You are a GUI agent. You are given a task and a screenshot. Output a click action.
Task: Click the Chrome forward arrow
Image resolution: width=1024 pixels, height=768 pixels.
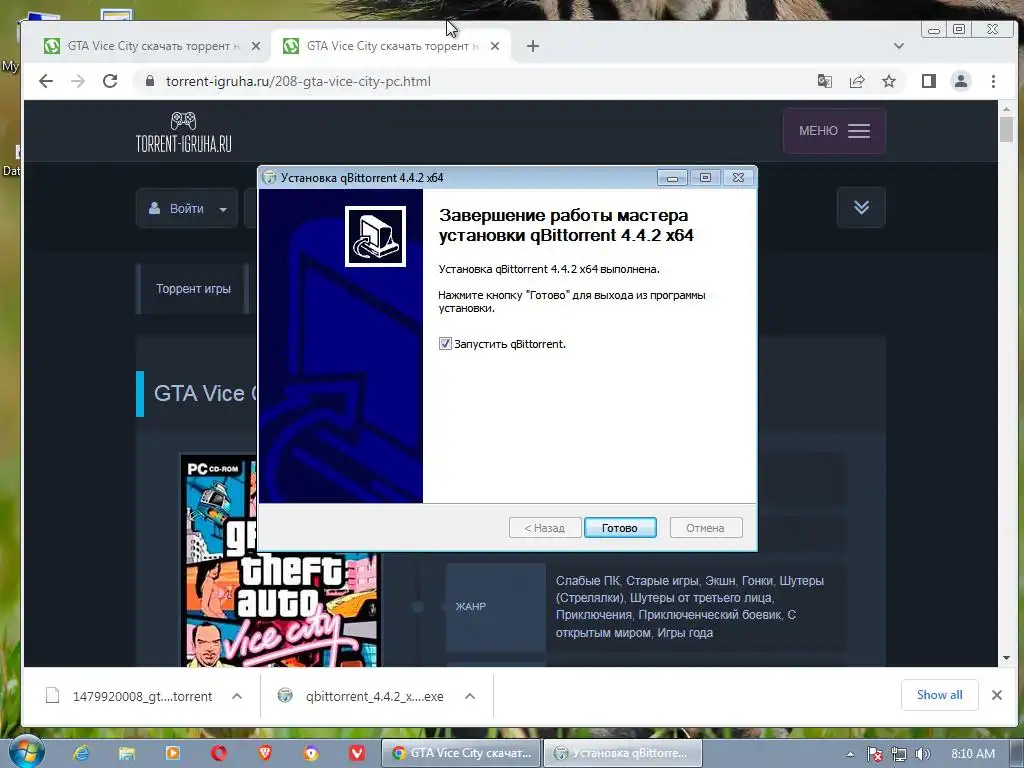pos(78,81)
